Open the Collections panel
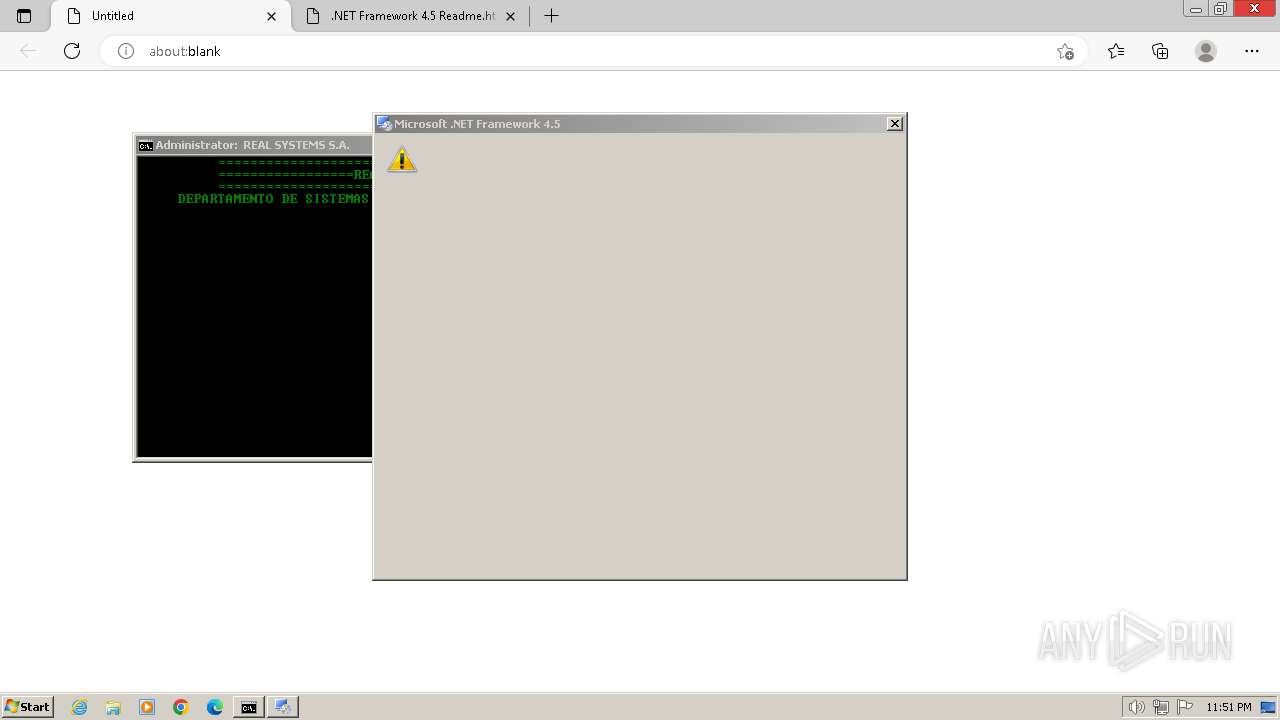Screen dimensions: 1280x720 point(1160,51)
